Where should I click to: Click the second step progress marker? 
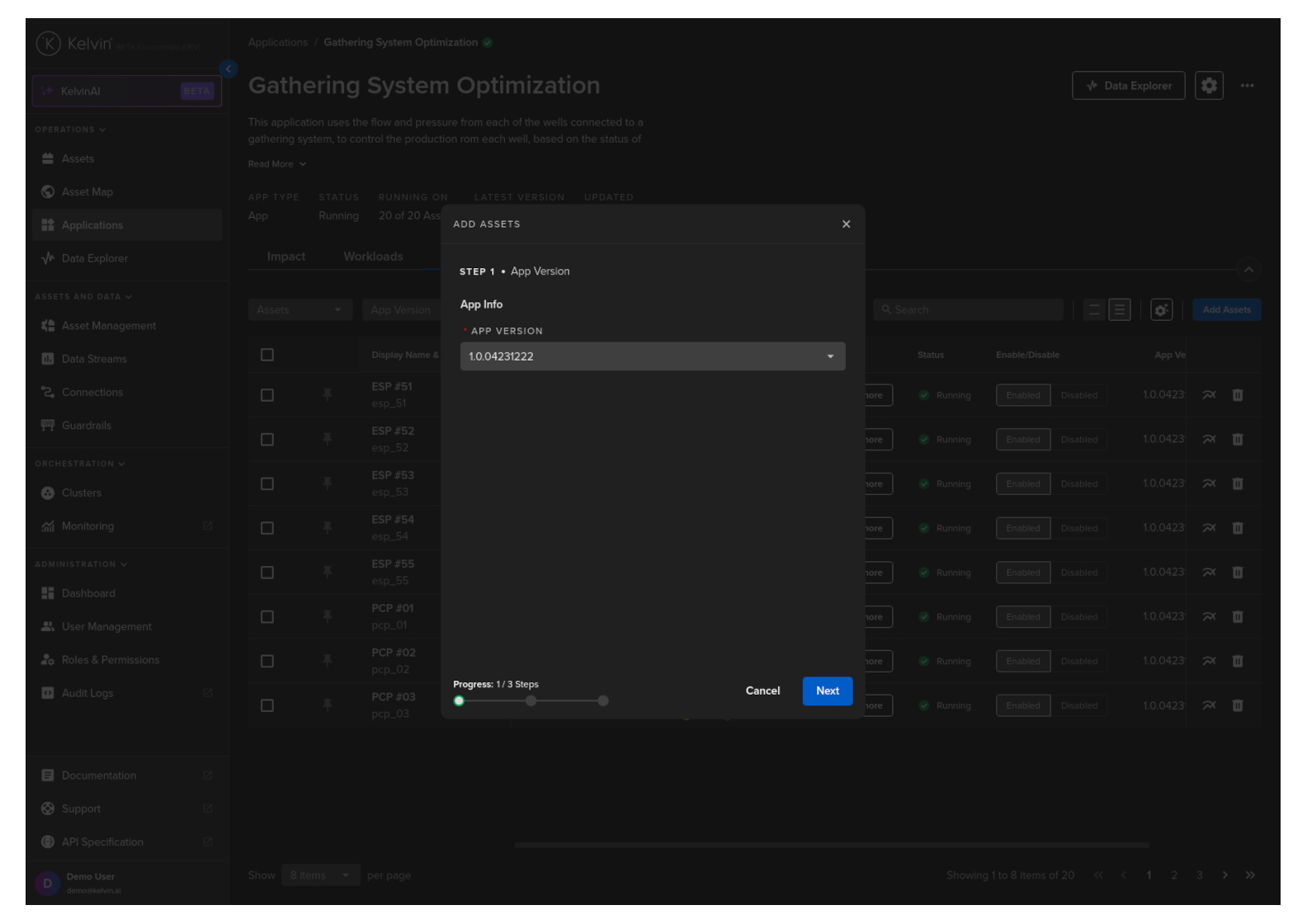click(x=531, y=701)
